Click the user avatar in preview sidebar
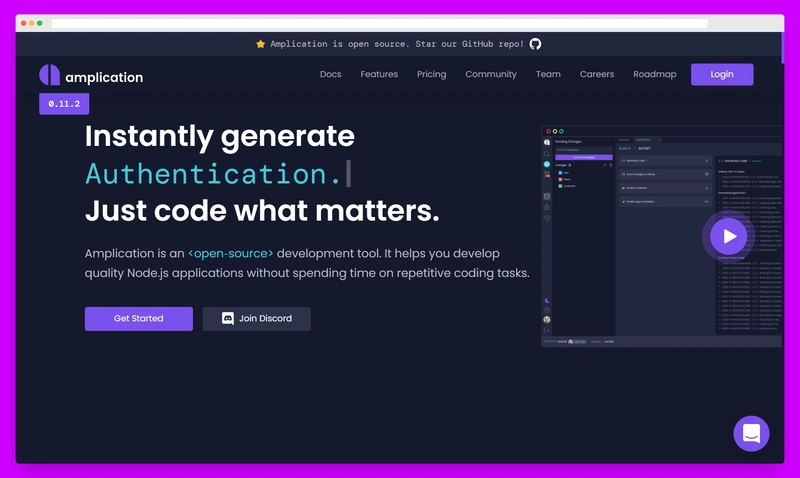The height and width of the screenshot is (478, 800). pos(547,319)
